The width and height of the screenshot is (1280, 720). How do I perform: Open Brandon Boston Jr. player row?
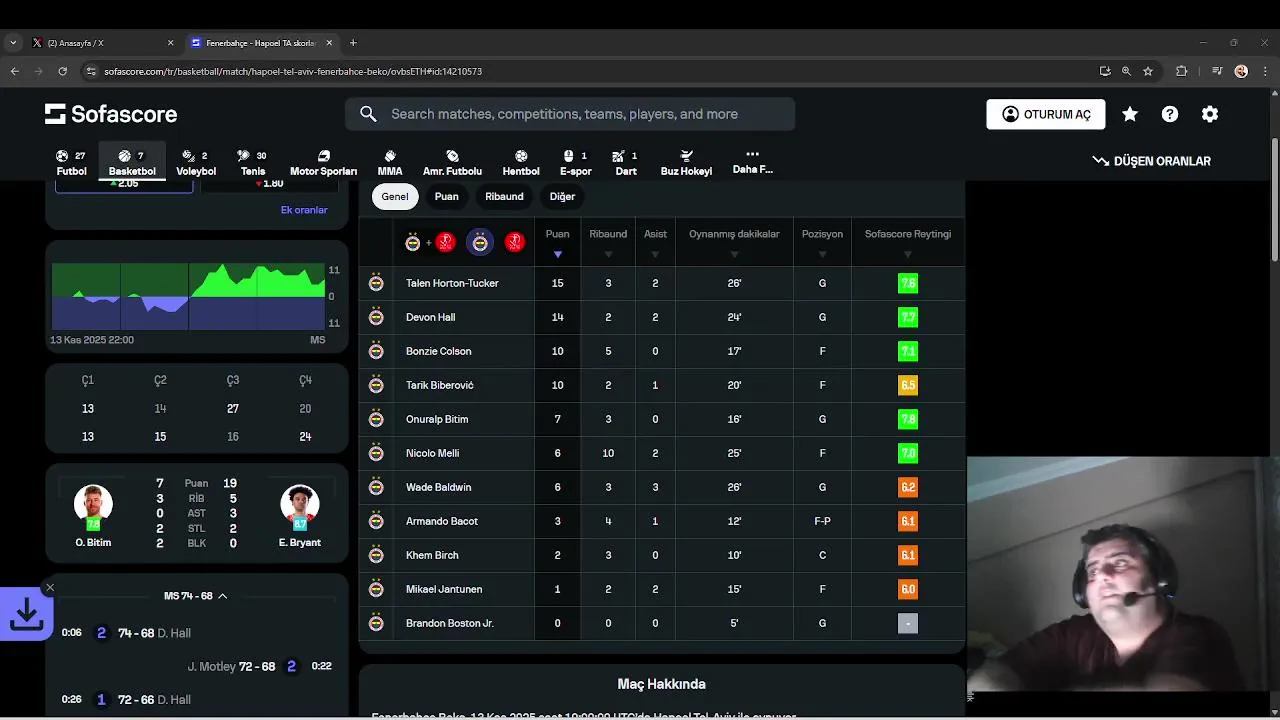(x=662, y=623)
